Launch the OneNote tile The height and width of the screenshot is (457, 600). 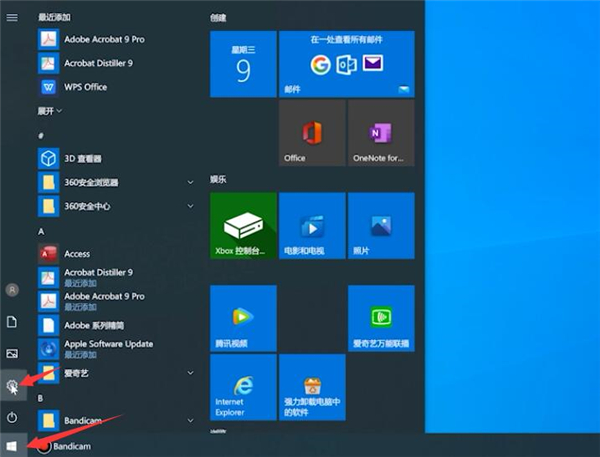click(380, 133)
